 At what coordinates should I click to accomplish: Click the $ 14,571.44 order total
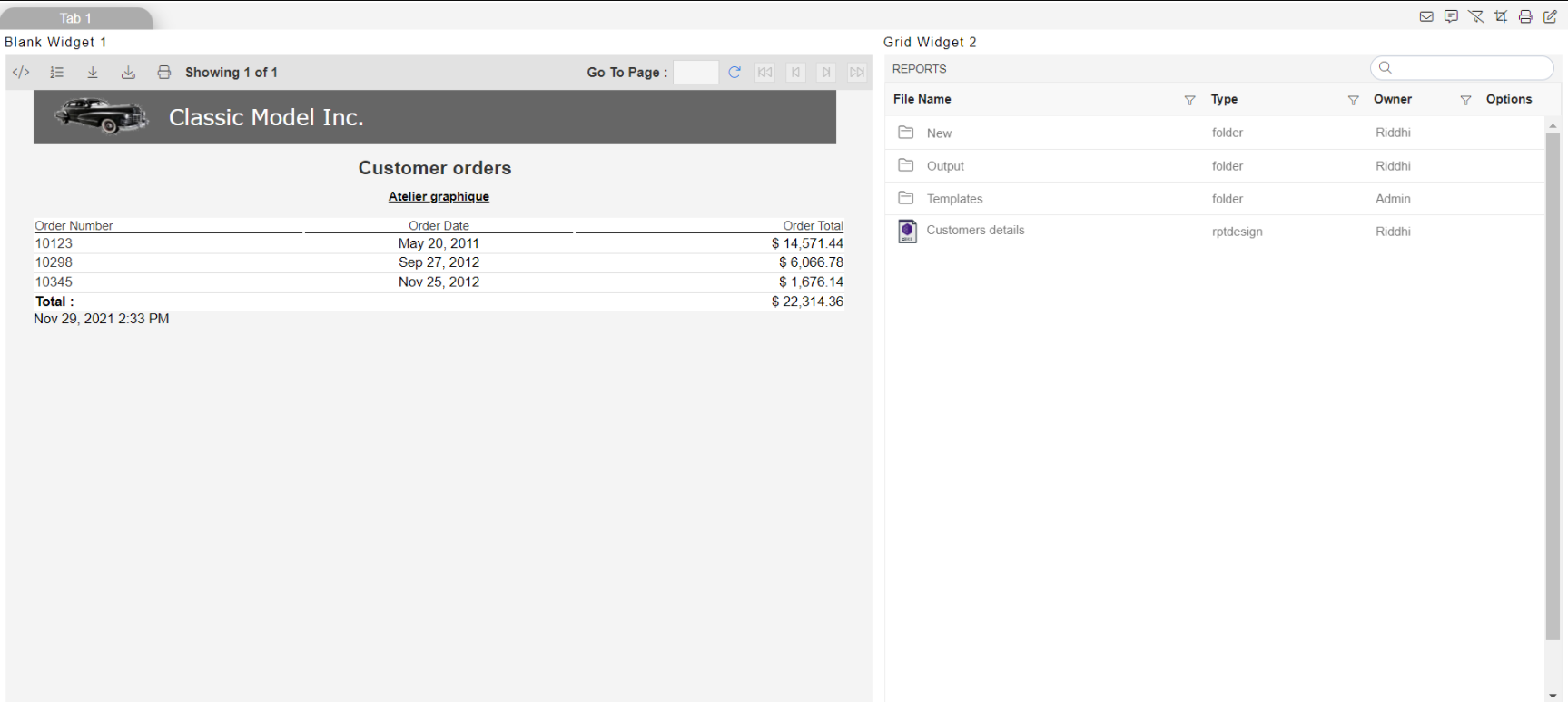pos(807,243)
